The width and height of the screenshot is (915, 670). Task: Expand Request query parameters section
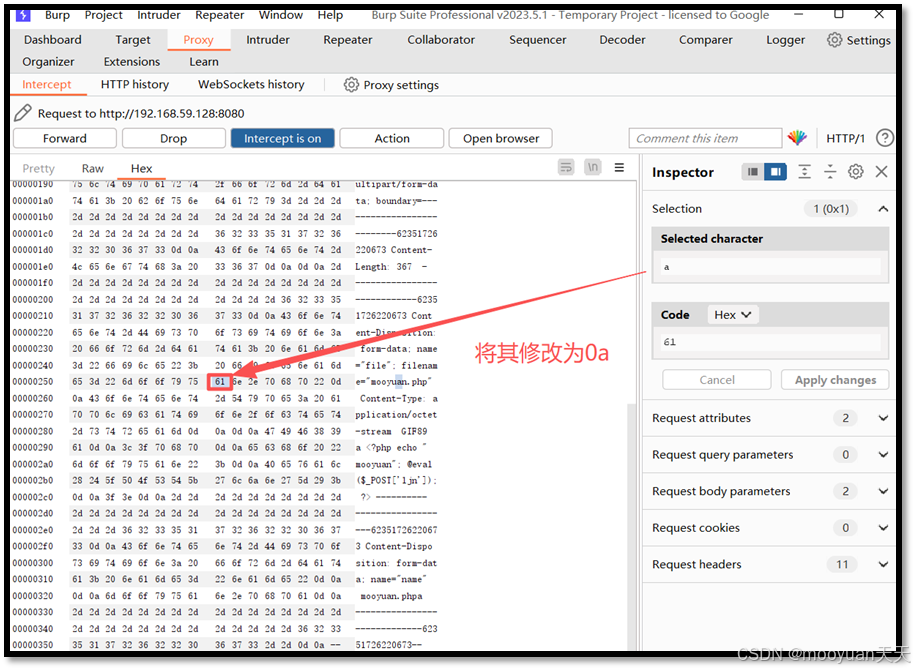[883, 455]
